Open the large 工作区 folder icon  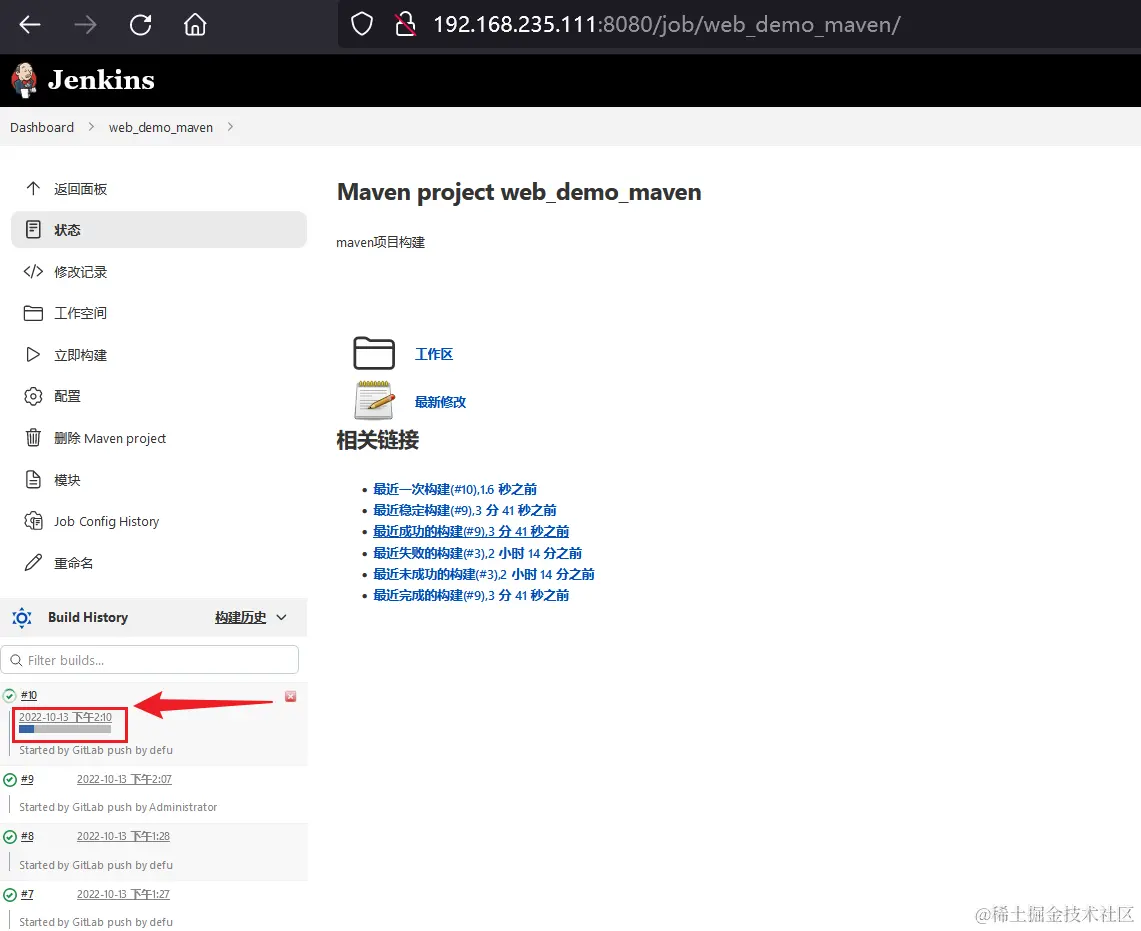click(x=374, y=354)
